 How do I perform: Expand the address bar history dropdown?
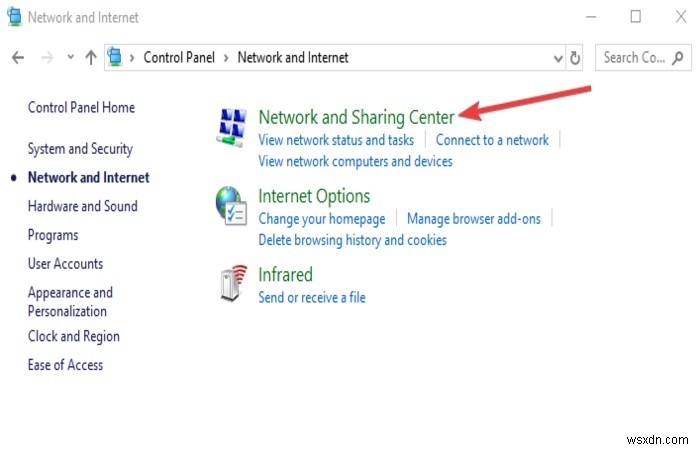[x=557, y=58]
